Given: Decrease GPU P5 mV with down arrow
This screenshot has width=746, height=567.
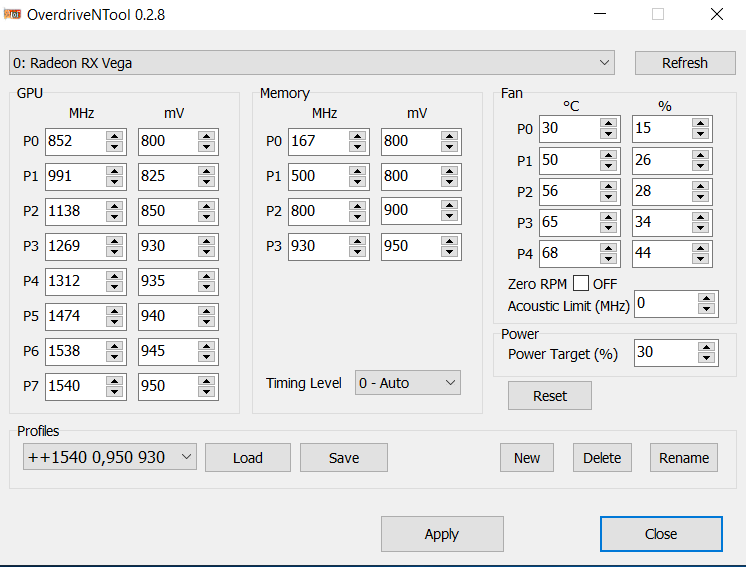Looking at the screenshot, I should coord(206,322).
